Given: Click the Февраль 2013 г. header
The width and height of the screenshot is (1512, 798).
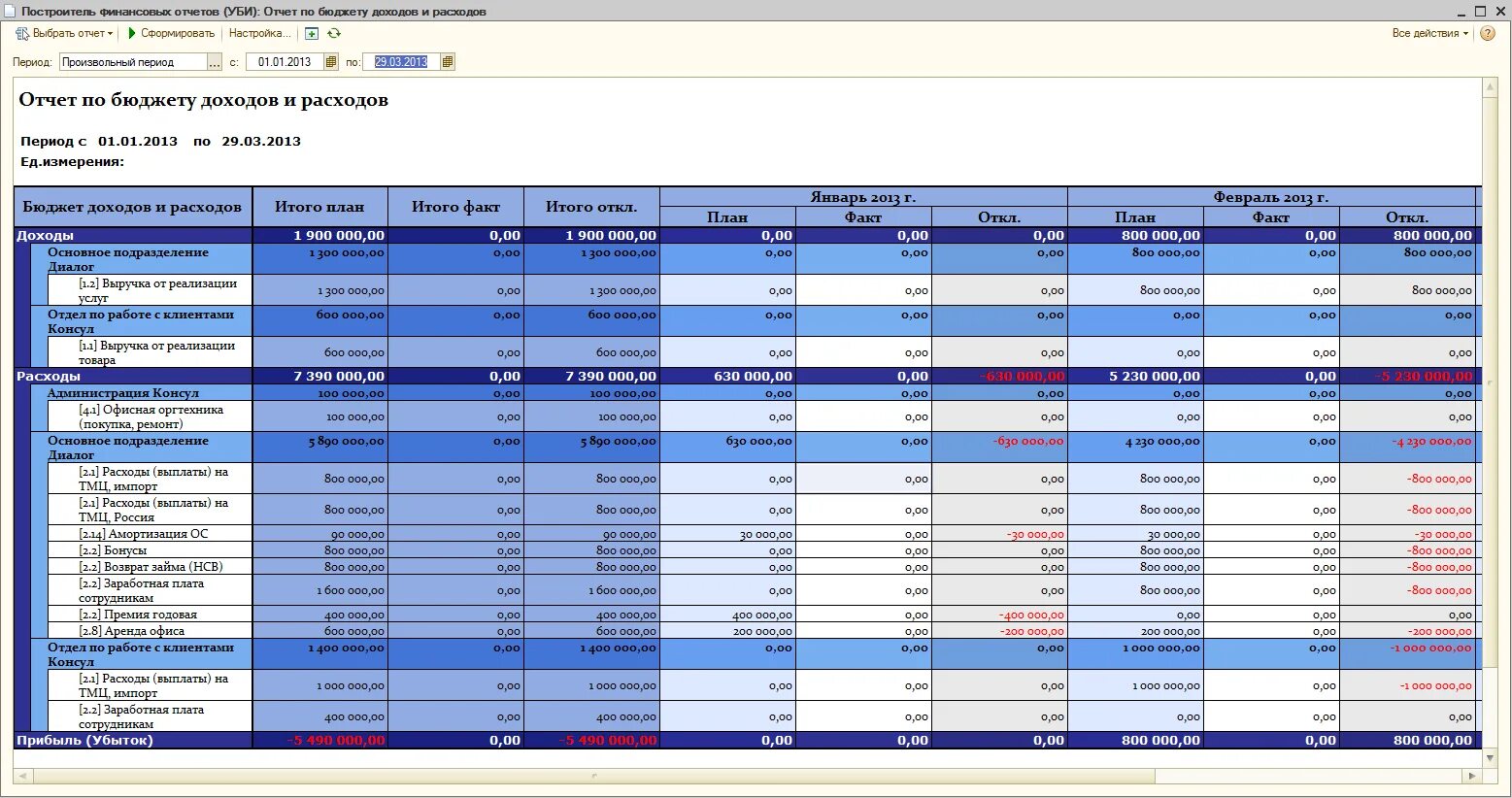Looking at the screenshot, I should pyautogui.click(x=1271, y=197).
